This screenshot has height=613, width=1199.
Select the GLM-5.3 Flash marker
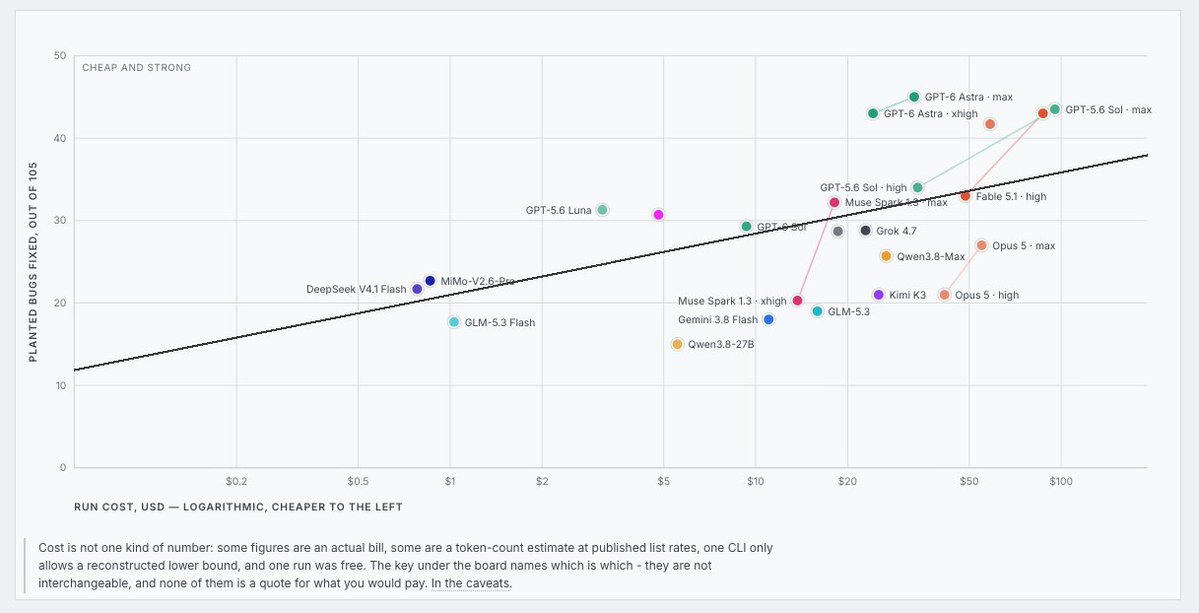[x=454, y=322]
